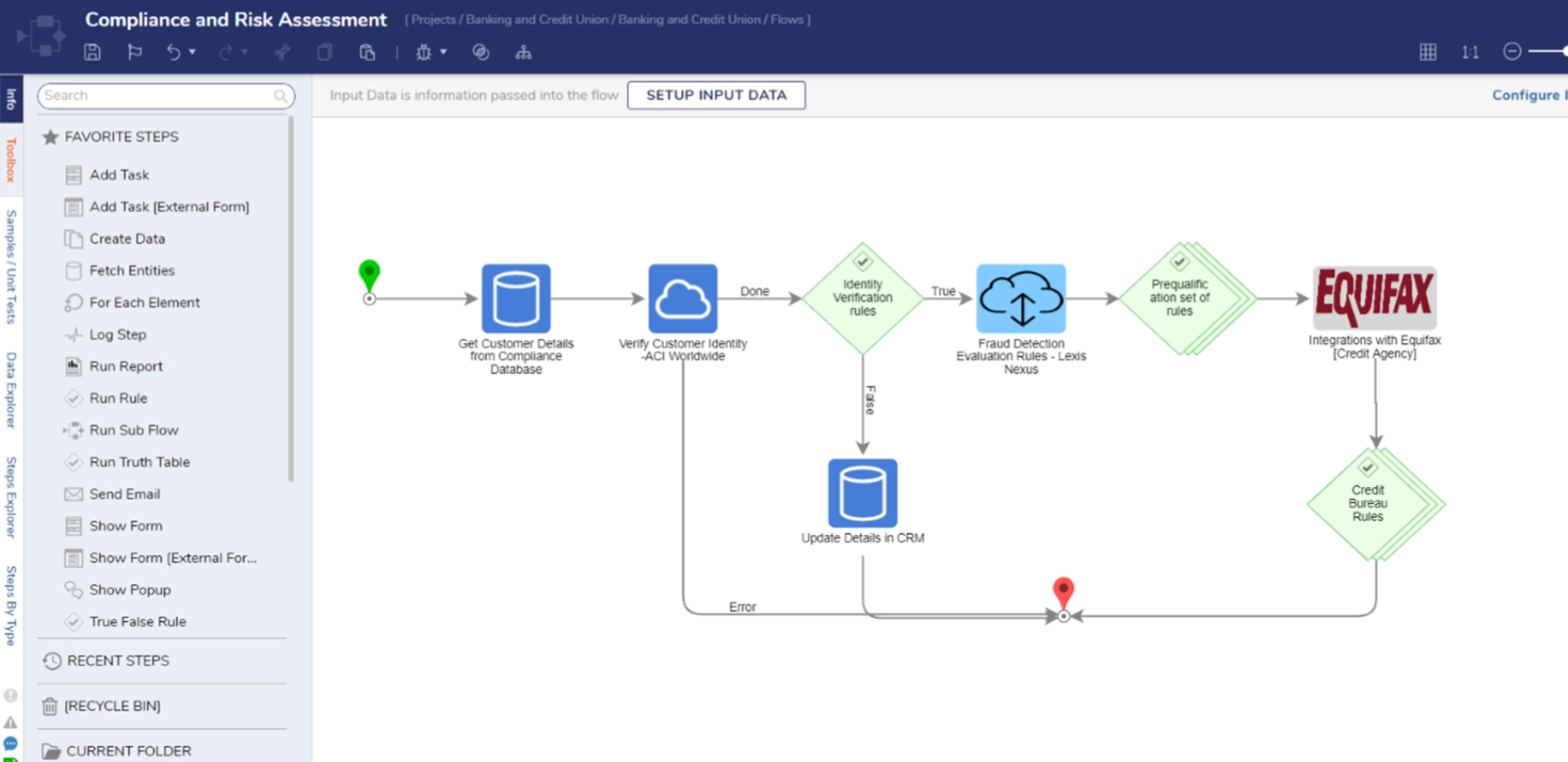The width and height of the screenshot is (1568, 762).
Task: Click the SETUP INPUT DATA button
Action: (716, 95)
